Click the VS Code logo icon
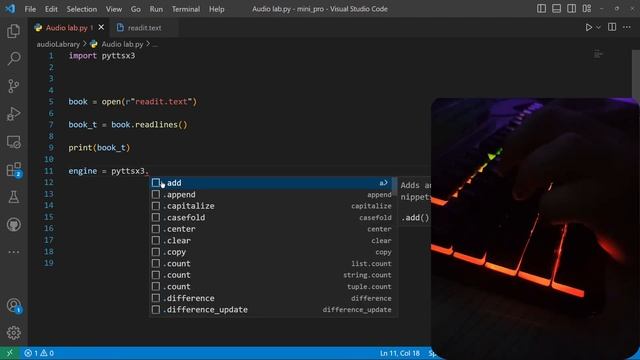This screenshot has height=360, width=640. 10,9
